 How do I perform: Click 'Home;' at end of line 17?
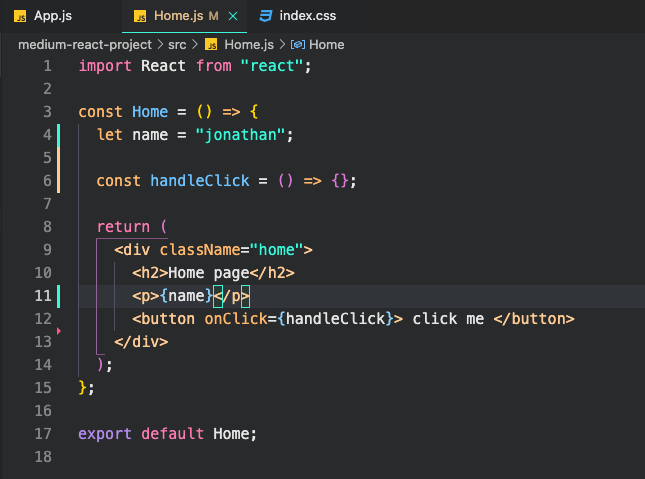(x=235, y=434)
